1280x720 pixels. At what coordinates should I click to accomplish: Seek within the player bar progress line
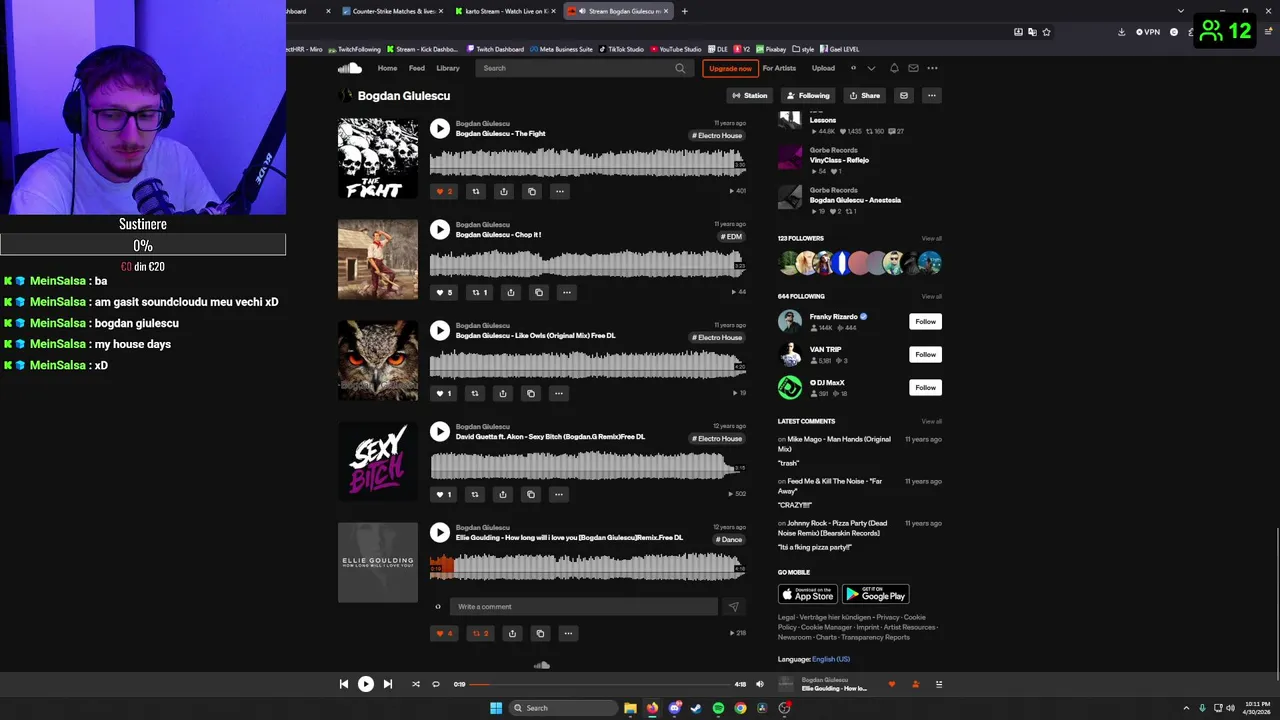pyautogui.click(x=600, y=684)
